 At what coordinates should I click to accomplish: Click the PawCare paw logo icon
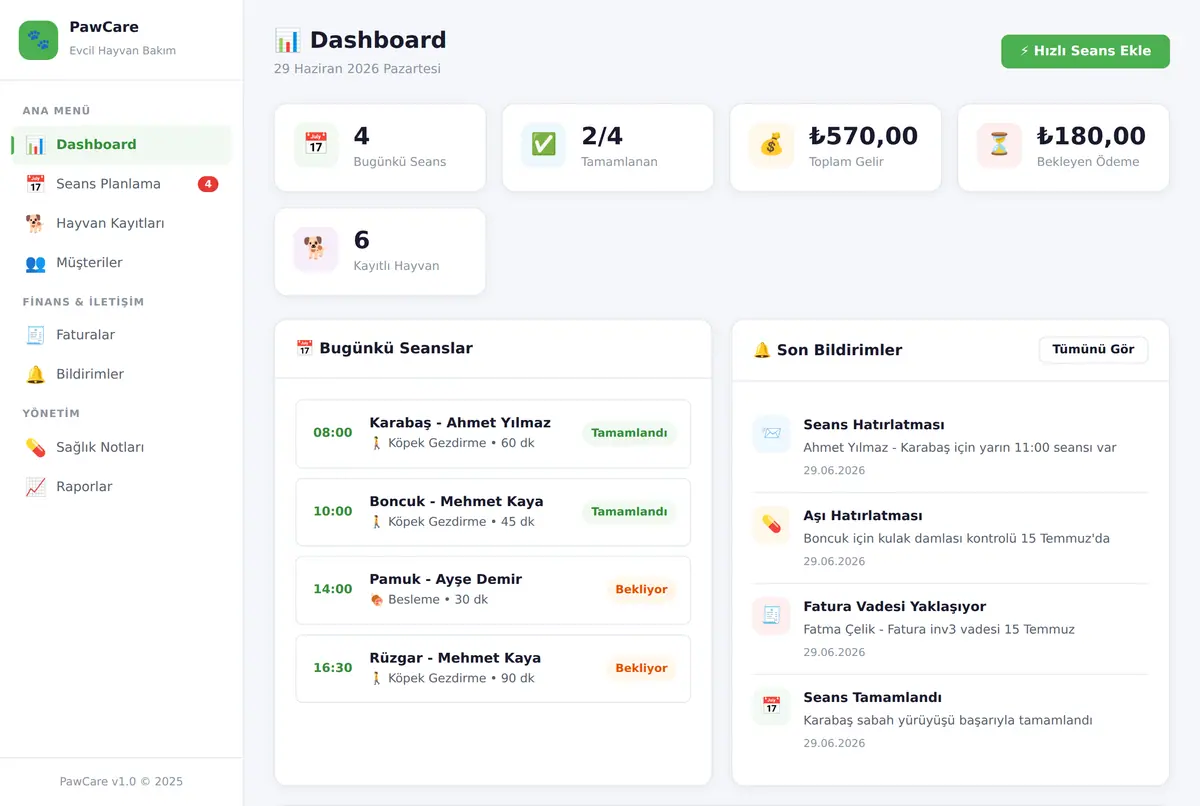coord(39,40)
